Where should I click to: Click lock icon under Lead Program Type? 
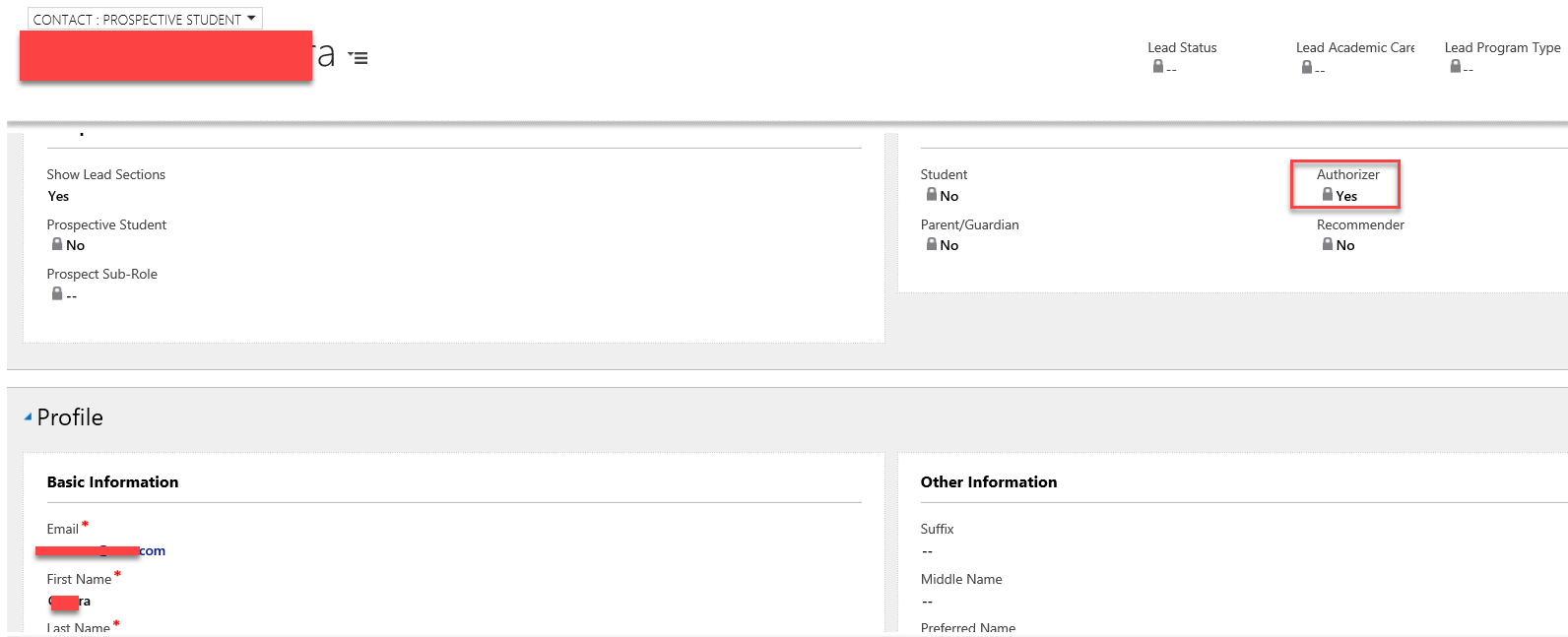(1455, 67)
